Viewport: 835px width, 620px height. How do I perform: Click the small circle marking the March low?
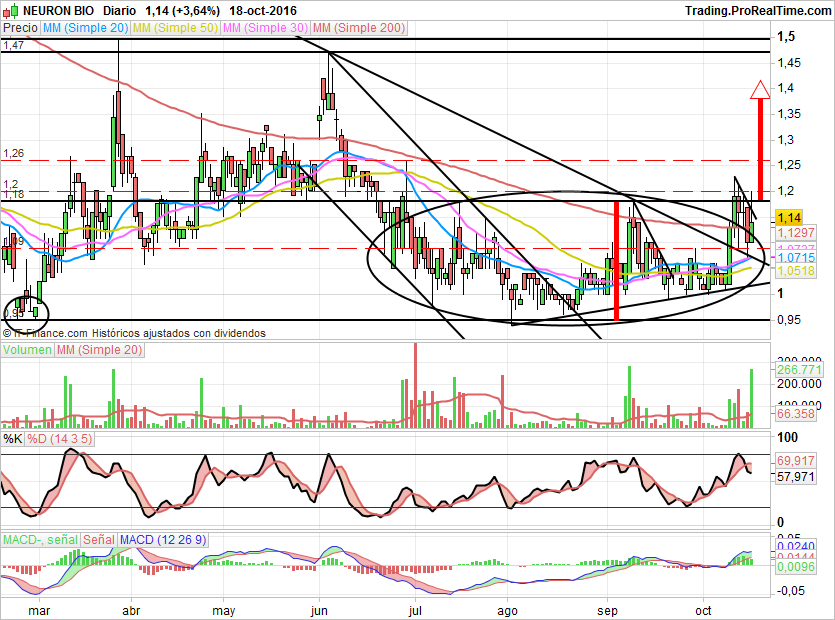(27, 310)
